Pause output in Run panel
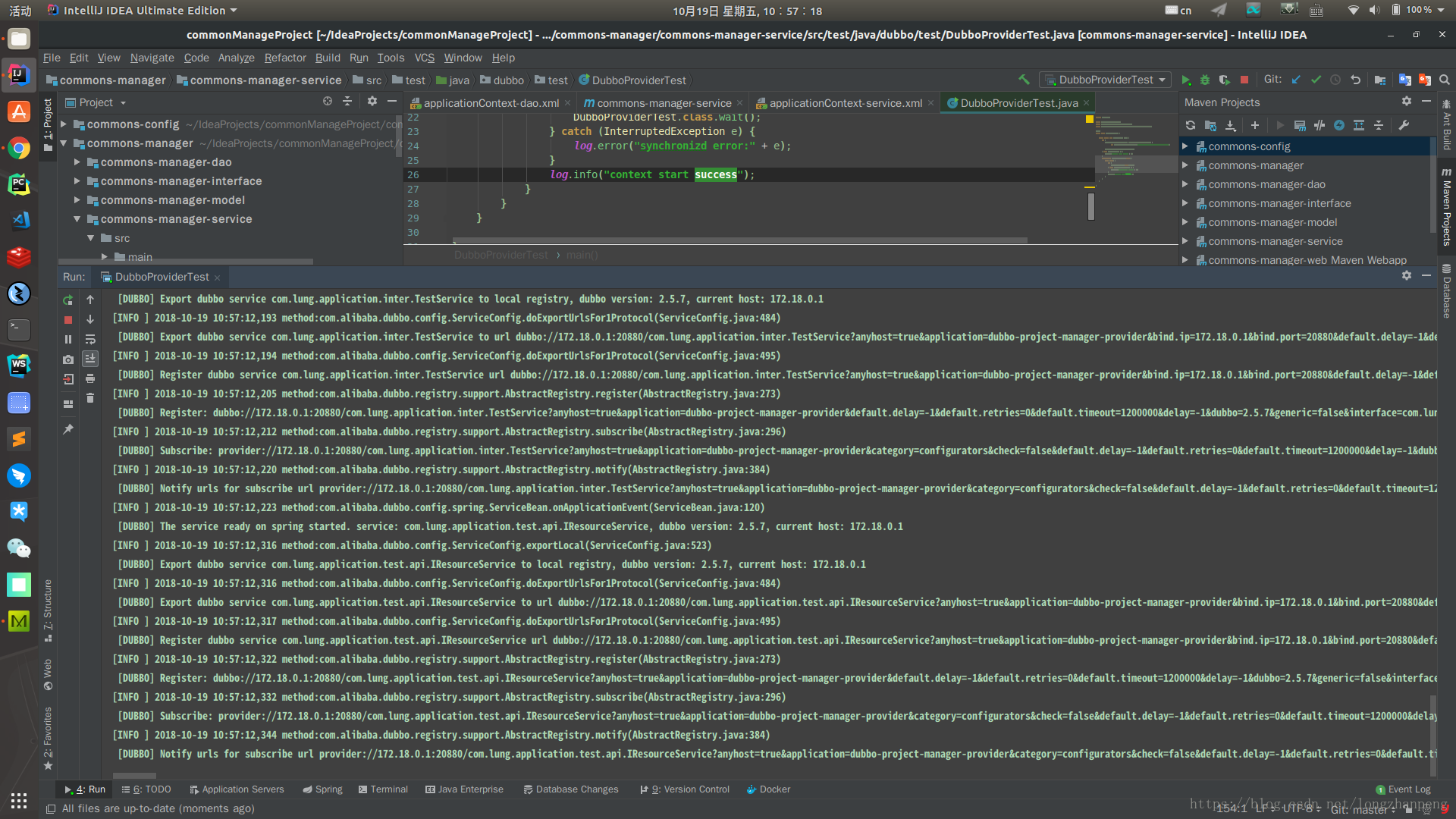1456x819 pixels. (68, 340)
